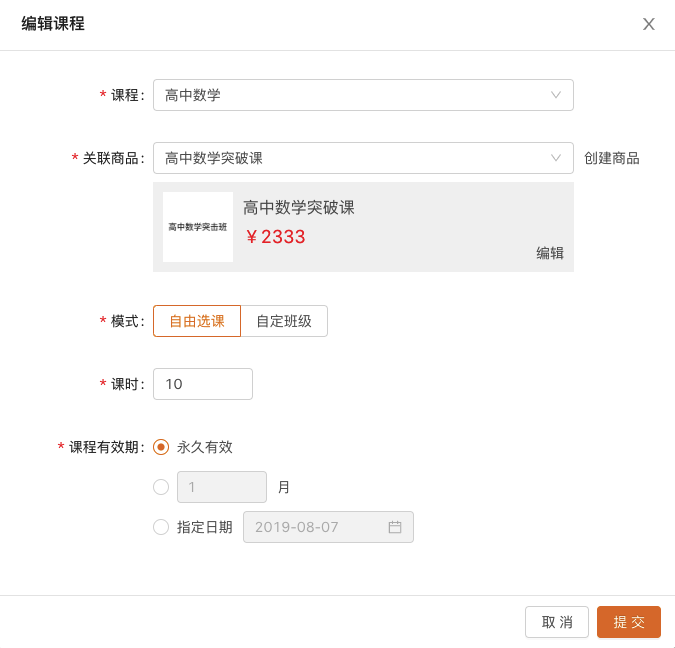Image resolution: width=675 pixels, height=648 pixels.
Task: Open the 课程 dropdown showing 高中数学
Action: [x=350, y=95]
